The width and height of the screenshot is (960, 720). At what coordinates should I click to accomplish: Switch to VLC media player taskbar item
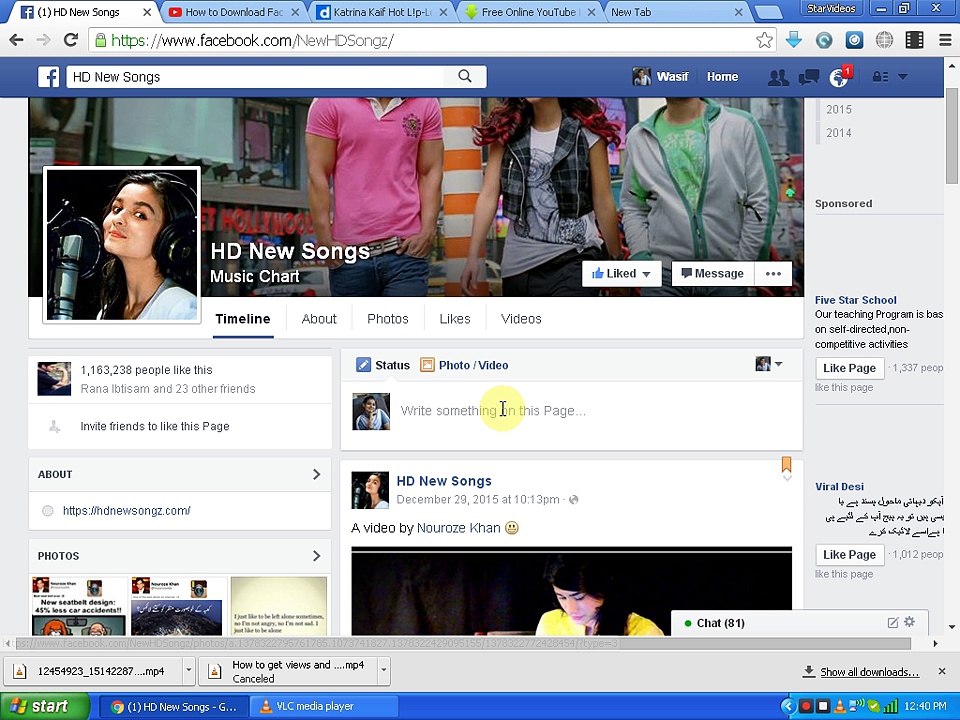click(x=326, y=707)
